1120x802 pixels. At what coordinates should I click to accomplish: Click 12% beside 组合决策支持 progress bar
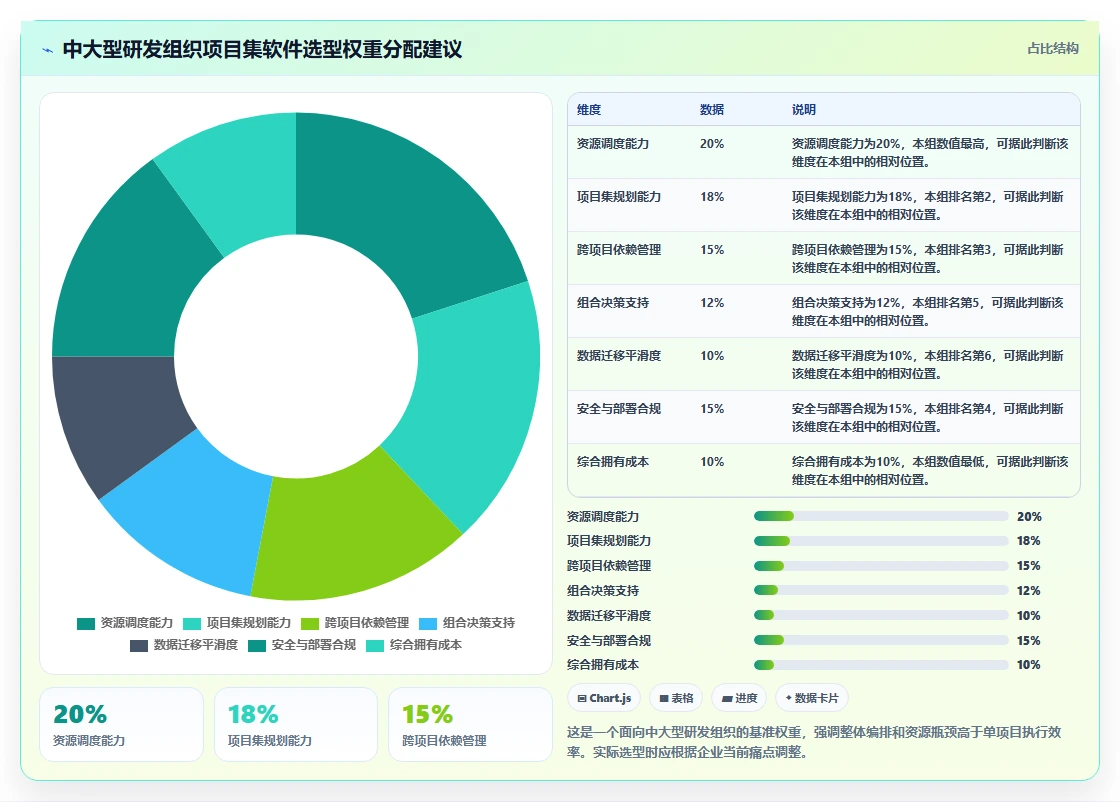point(1029,591)
